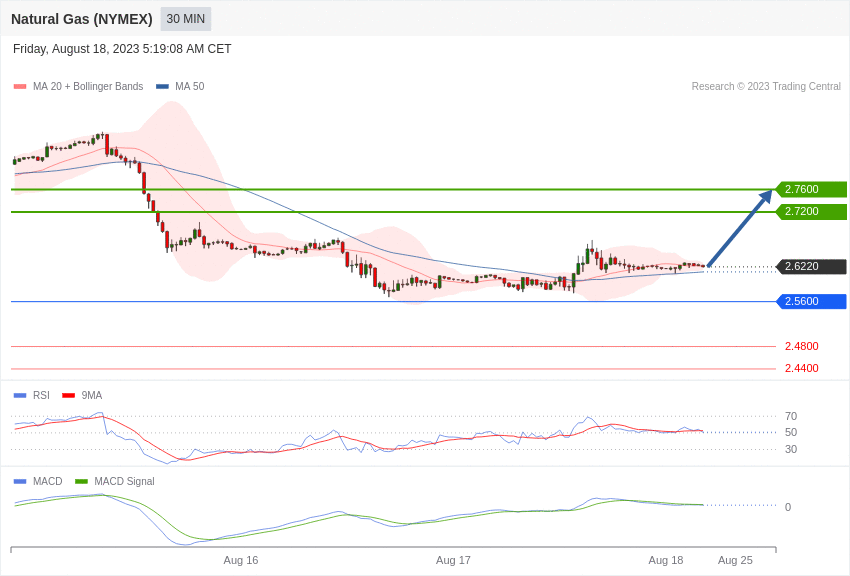850x576 pixels.
Task: Click the MACD zero level label
Action: coord(788,507)
